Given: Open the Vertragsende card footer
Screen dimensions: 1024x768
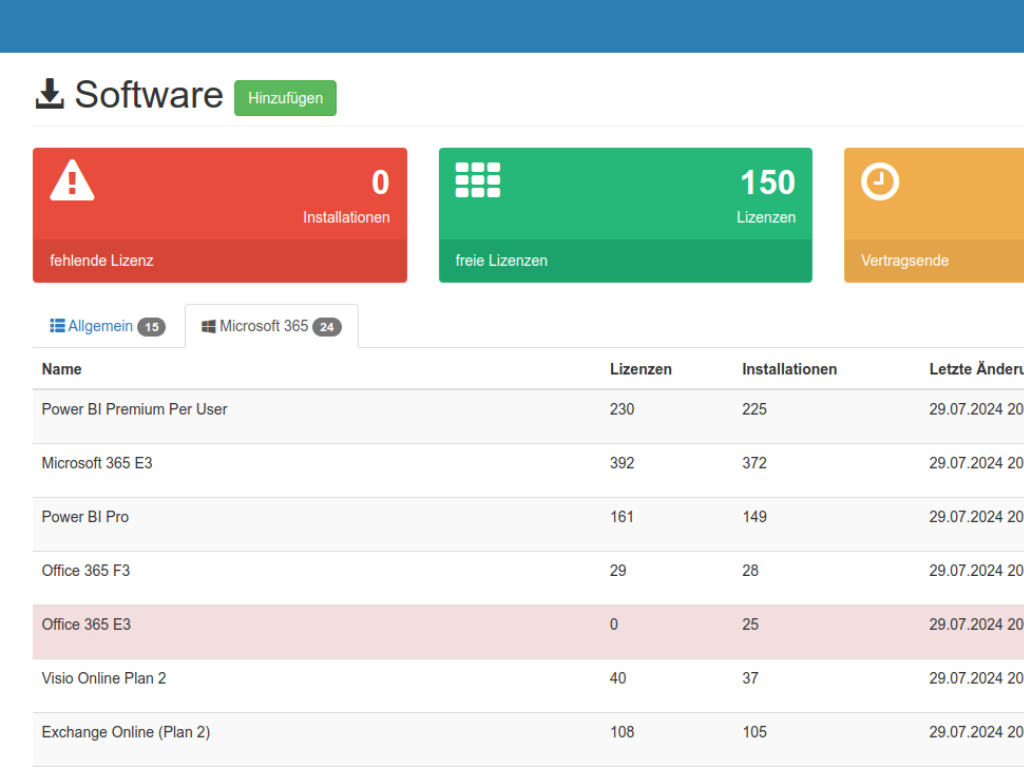Looking at the screenshot, I should coord(934,261).
